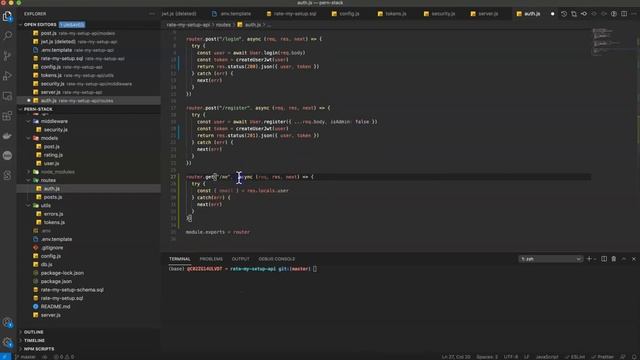
Task: Select the OUTPUT panel tab
Action: (240, 259)
